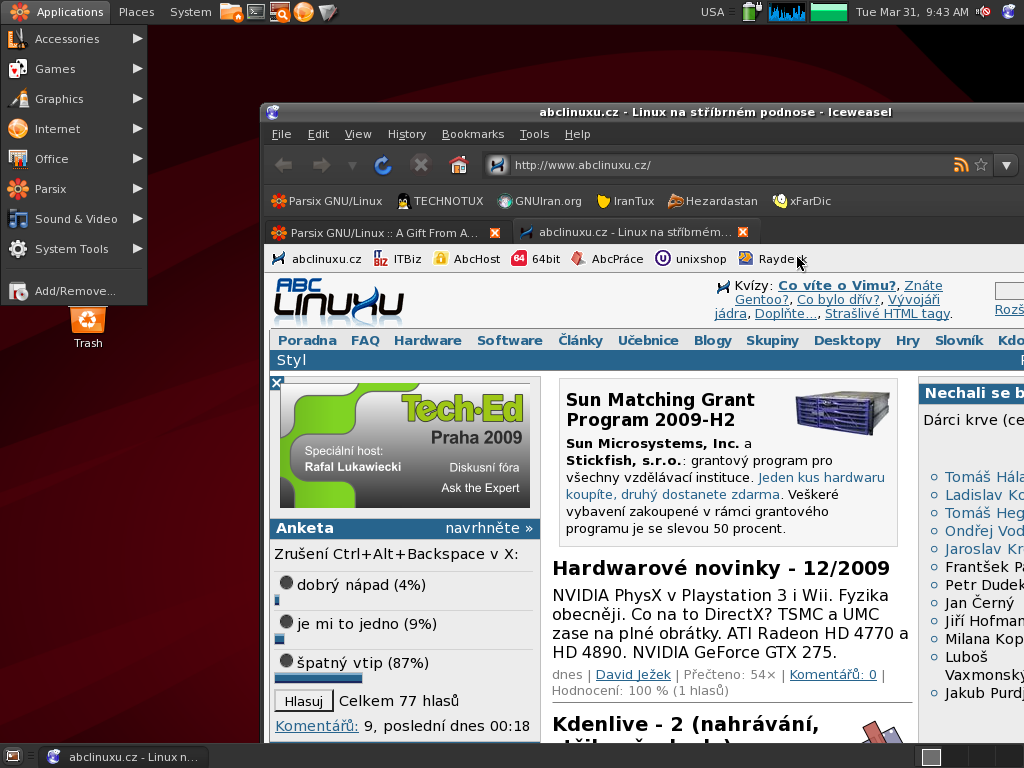Open the File menu in Iceweasel
The height and width of the screenshot is (768, 1024).
pos(281,134)
